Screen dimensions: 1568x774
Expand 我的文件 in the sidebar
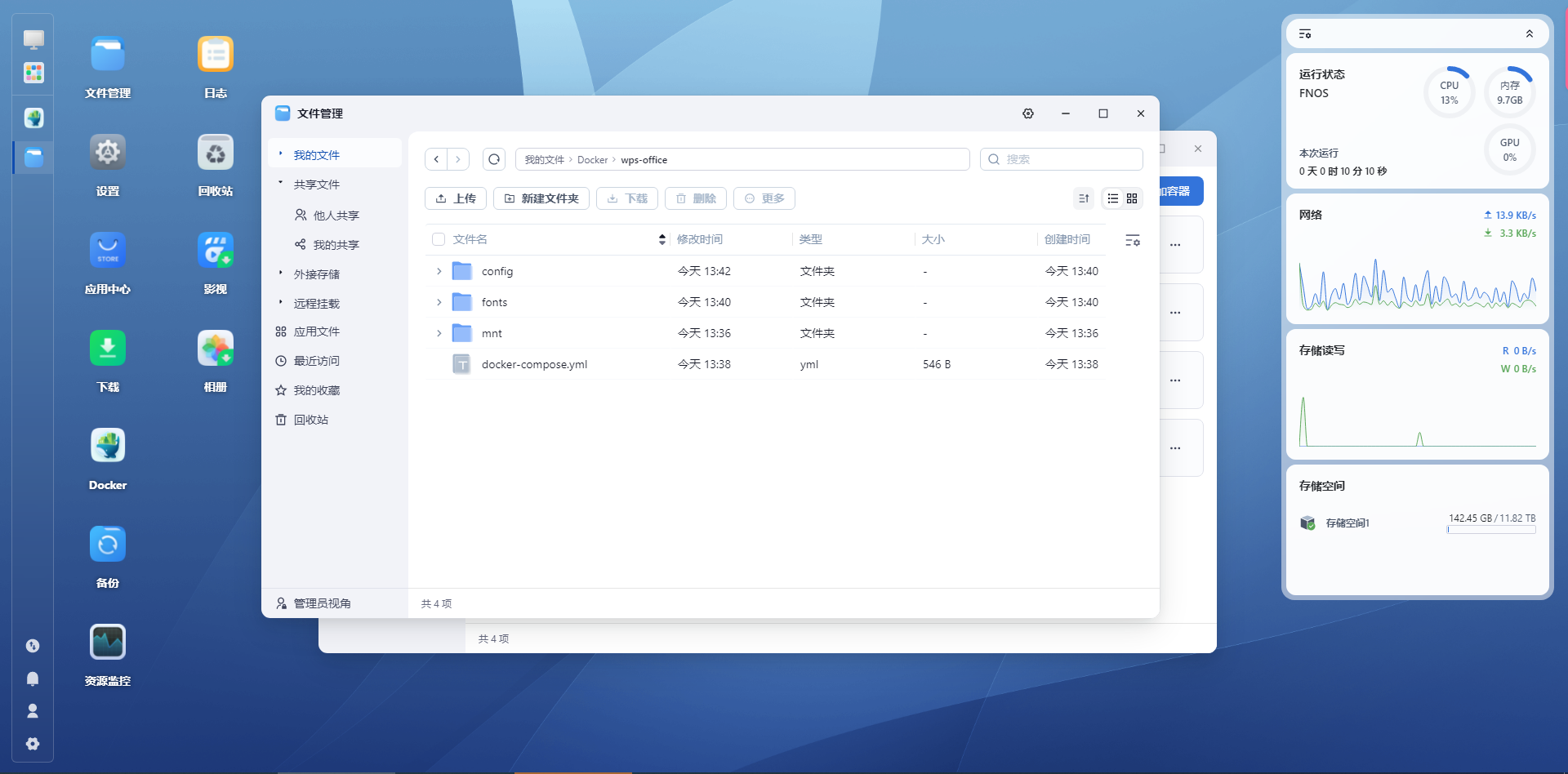tap(280, 153)
